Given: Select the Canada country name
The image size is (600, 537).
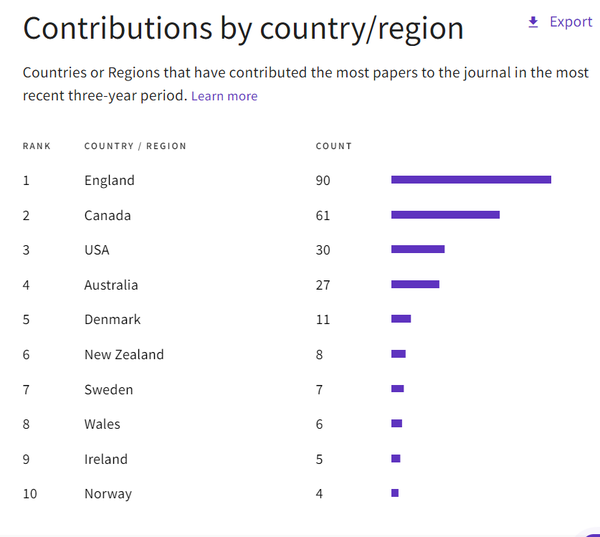Looking at the screenshot, I should coord(108,215).
